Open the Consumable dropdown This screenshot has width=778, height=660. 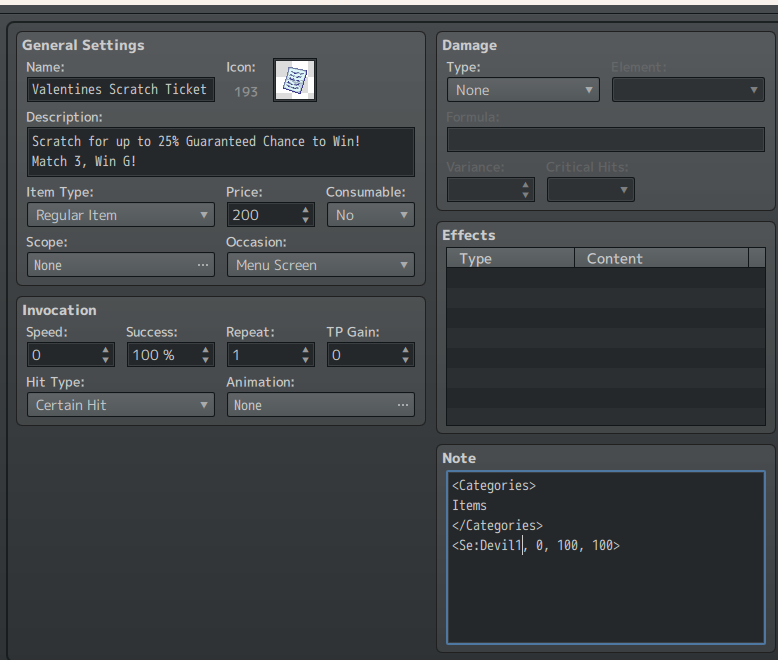pos(371,215)
